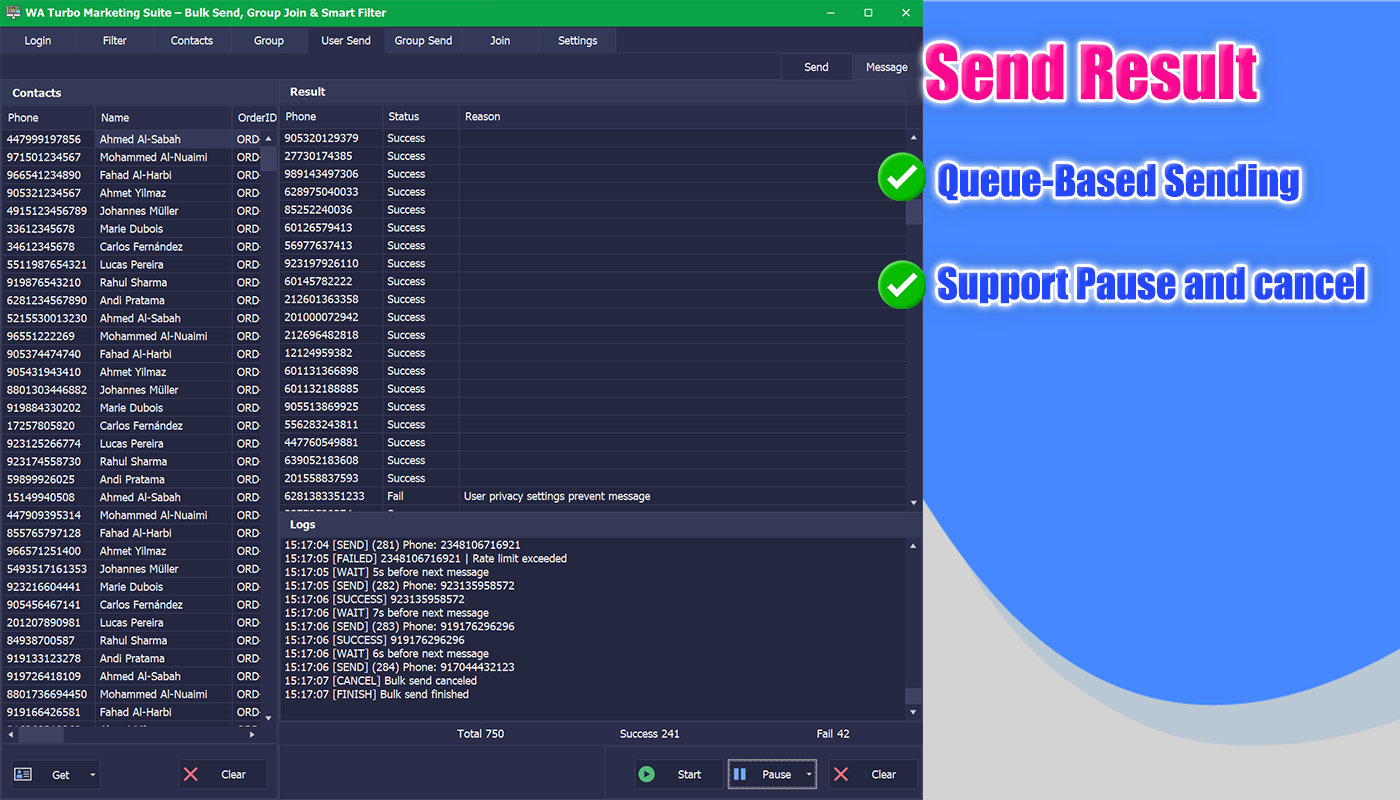Click result phone 989143497306
Screen dimensions: 1400x800
coord(321,174)
